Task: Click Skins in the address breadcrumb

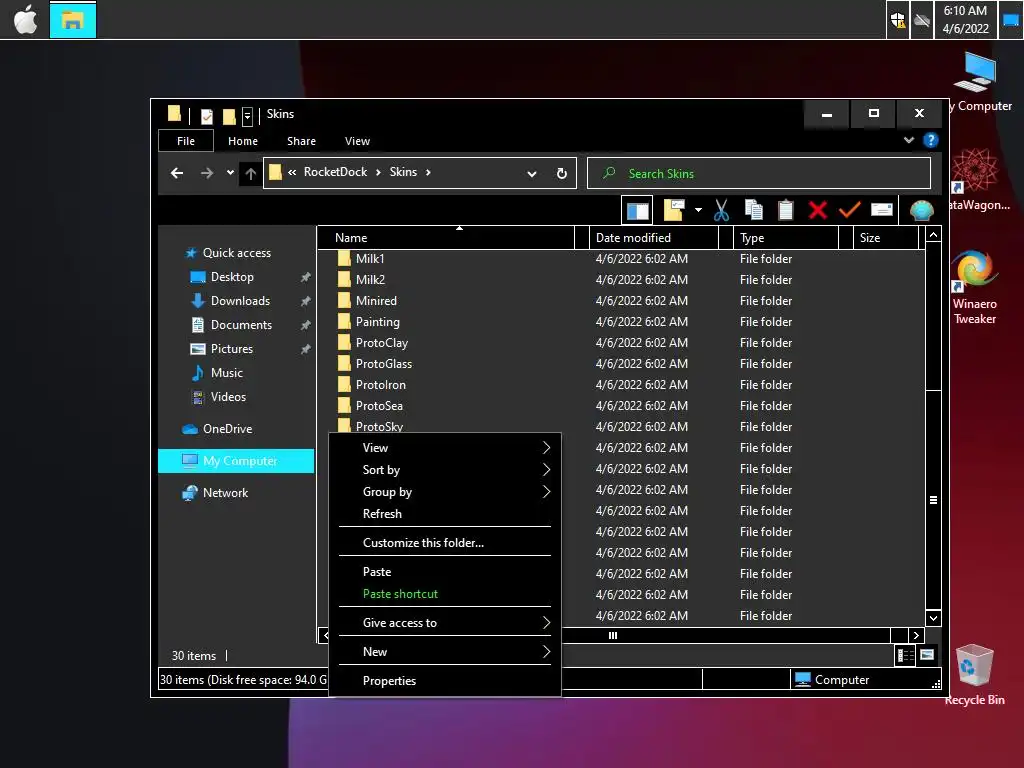Action: pos(403,172)
